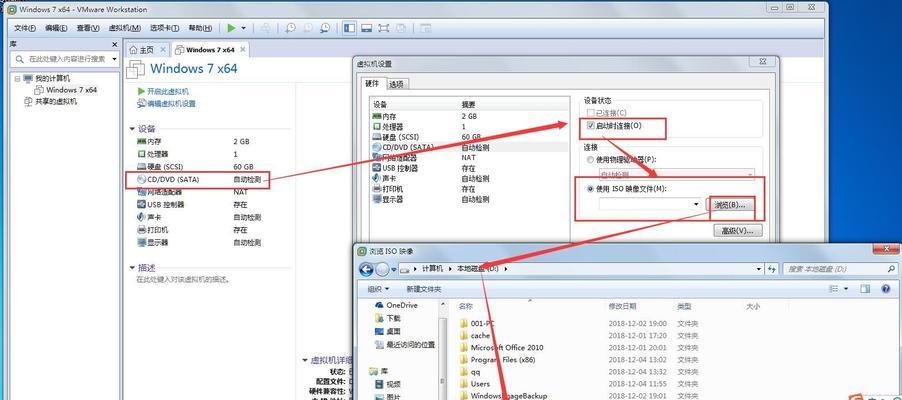Select 使用物理驱动器(P) radio button
Screen dimensions: 902x400
tap(590, 160)
